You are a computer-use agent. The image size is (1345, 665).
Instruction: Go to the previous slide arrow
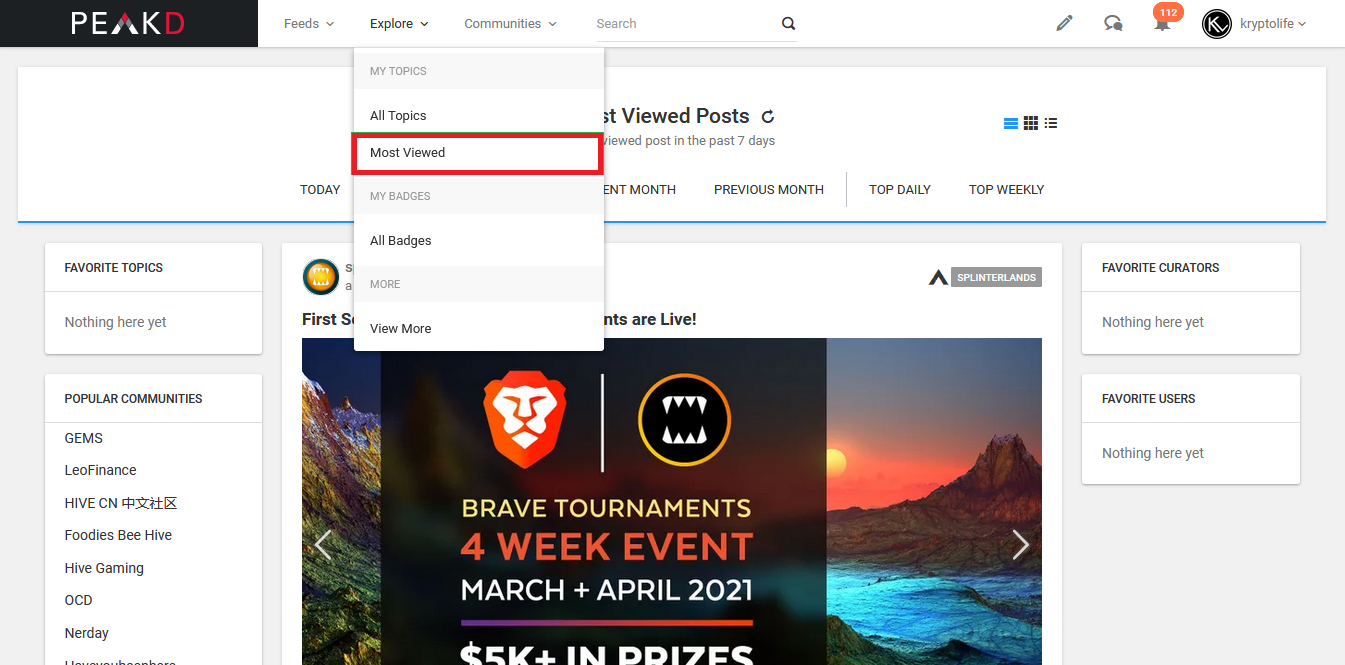pyautogui.click(x=323, y=545)
